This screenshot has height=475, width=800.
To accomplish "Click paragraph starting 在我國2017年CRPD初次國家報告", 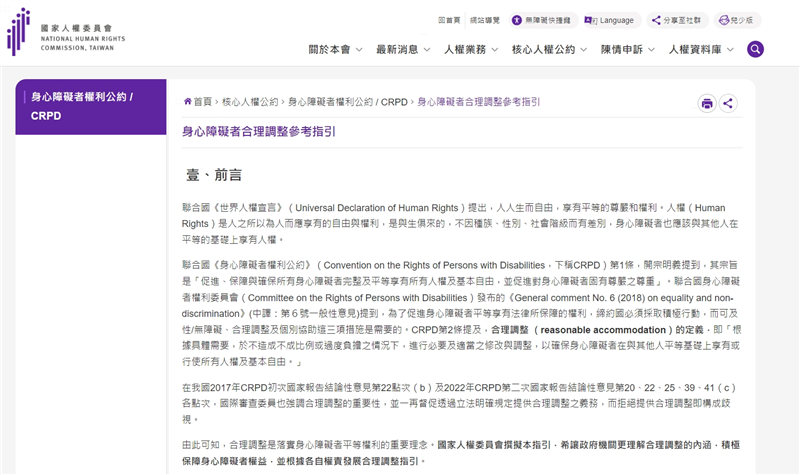I will click(x=459, y=403).
